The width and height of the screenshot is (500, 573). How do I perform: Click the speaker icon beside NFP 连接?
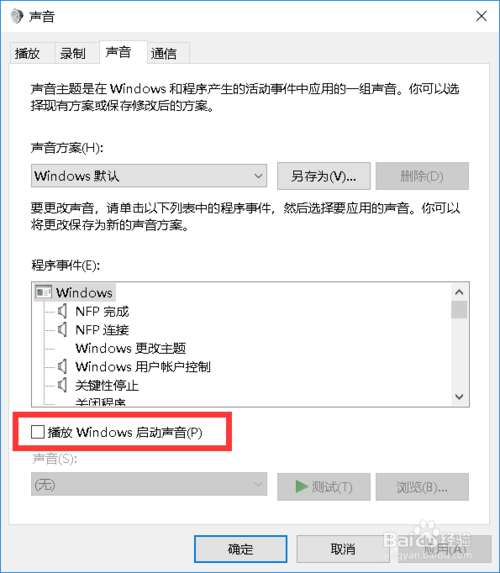tap(62, 330)
